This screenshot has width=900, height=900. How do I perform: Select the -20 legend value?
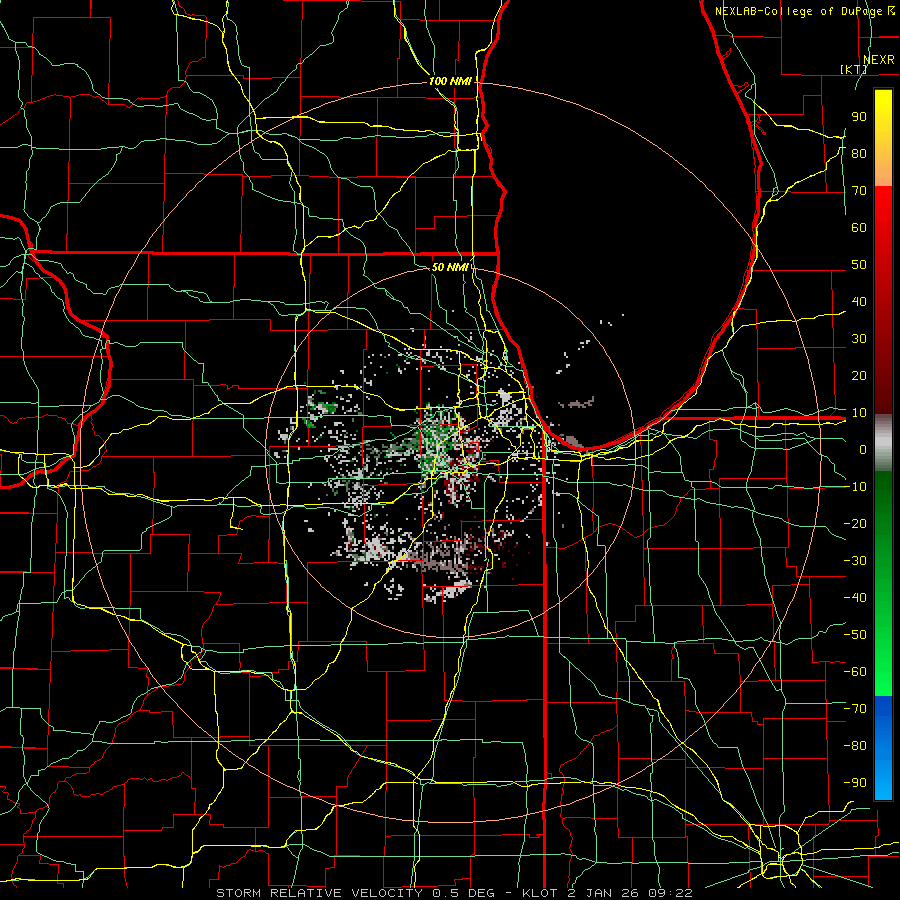(x=855, y=524)
